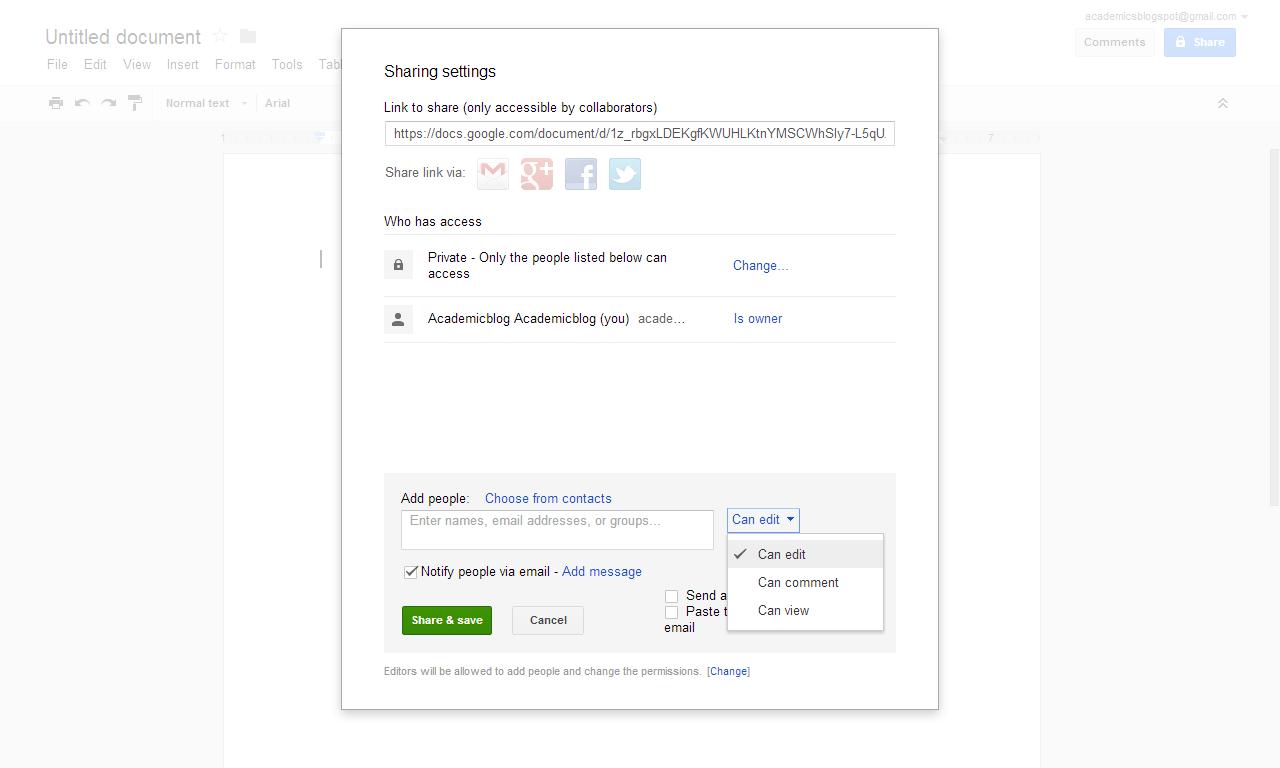Share link via Twitter

pos(624,173)
